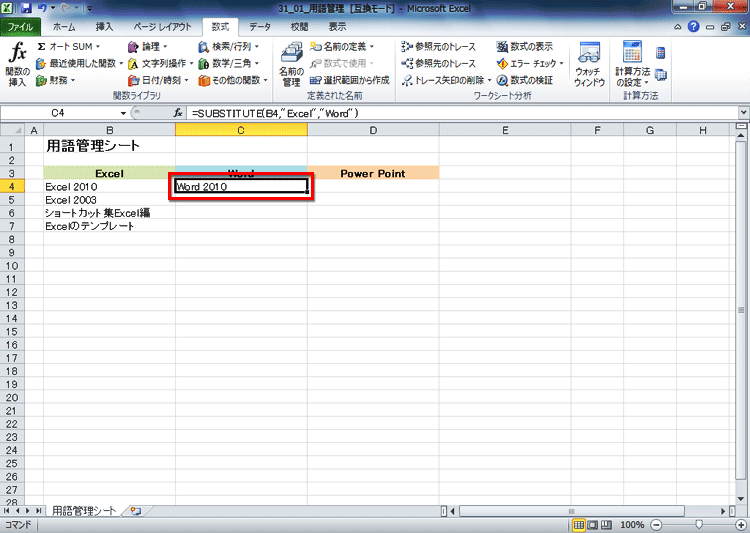Switch to the Page Layout (ページ レイアウト) tab
Screen dimensions: 750x533
tap(162, 27)
